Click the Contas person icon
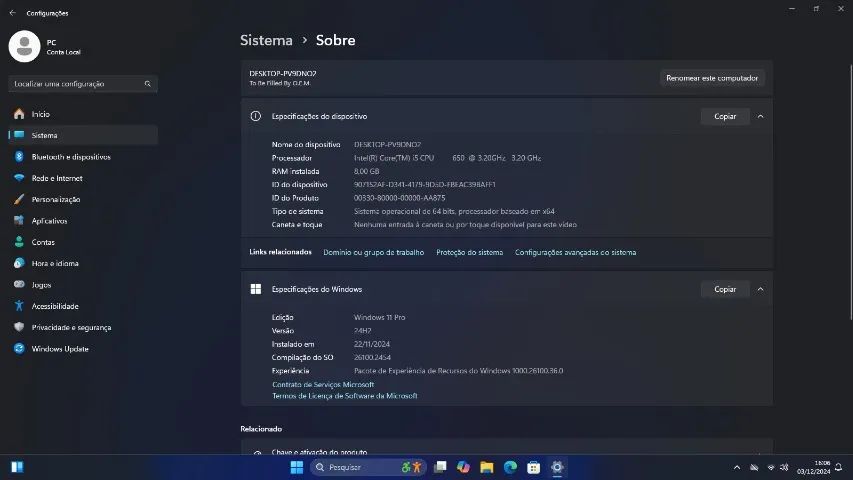This screenshot has width=853, height=480. point(19,242)
